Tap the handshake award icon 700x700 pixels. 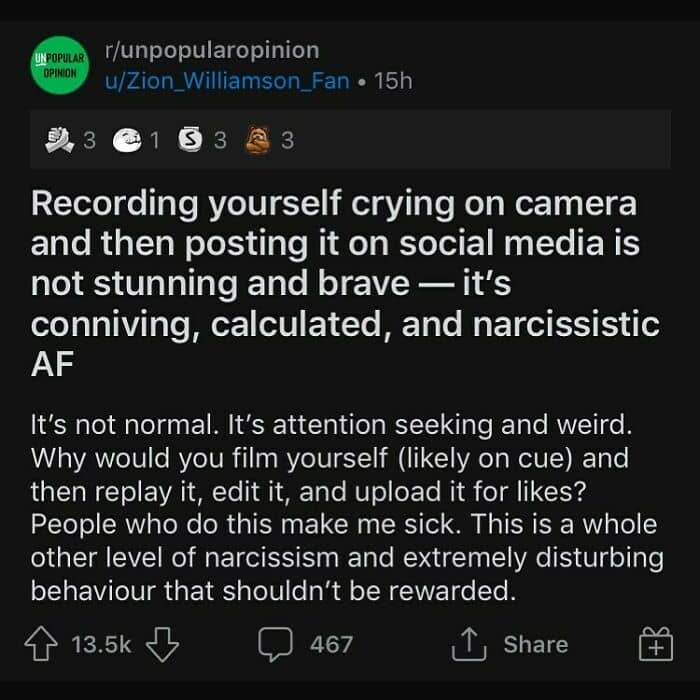(x=60, y=141)
